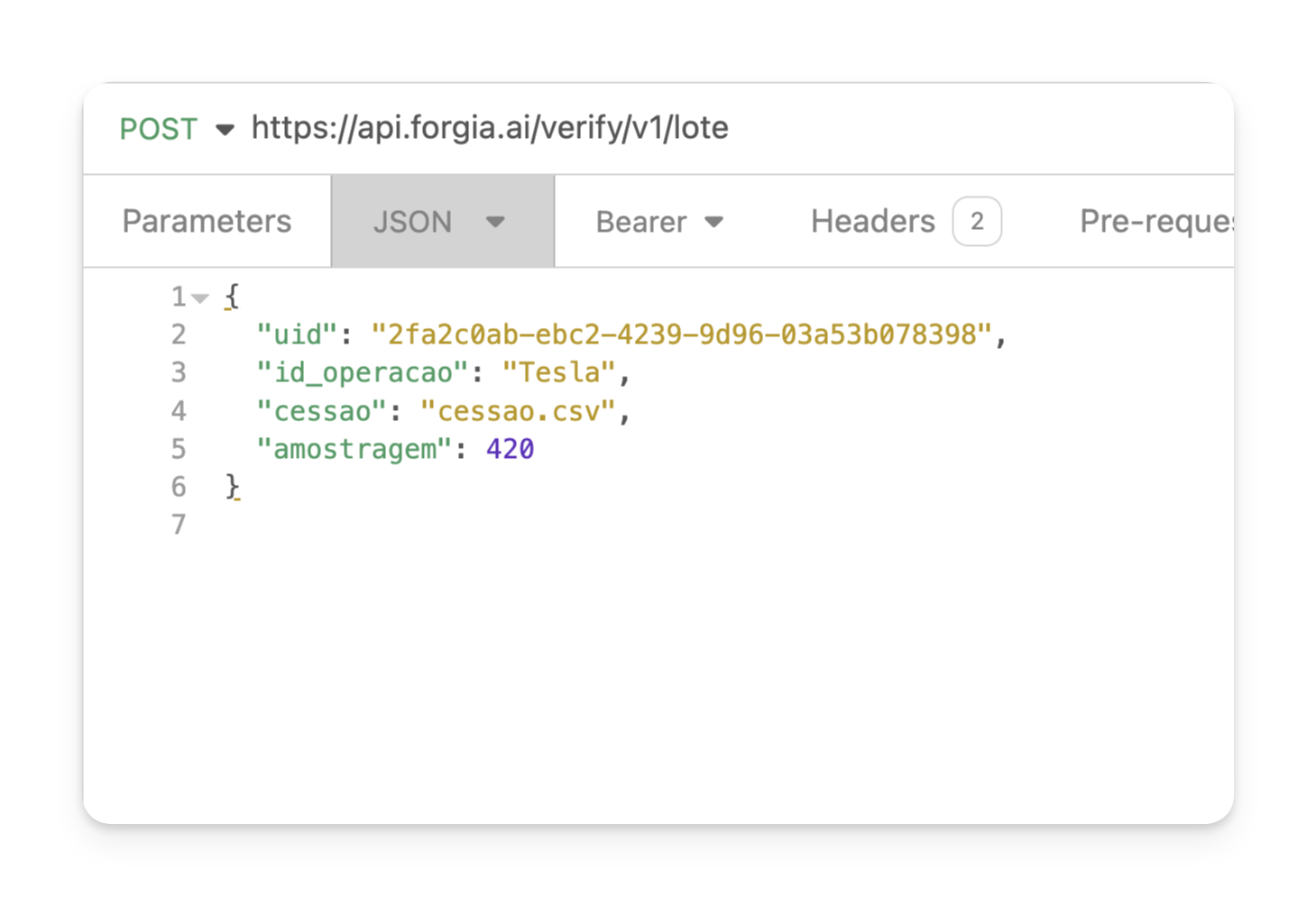
Task: Open the Bearer auth type dropdown
Action: pyautogui.click(x=714, y=222)
